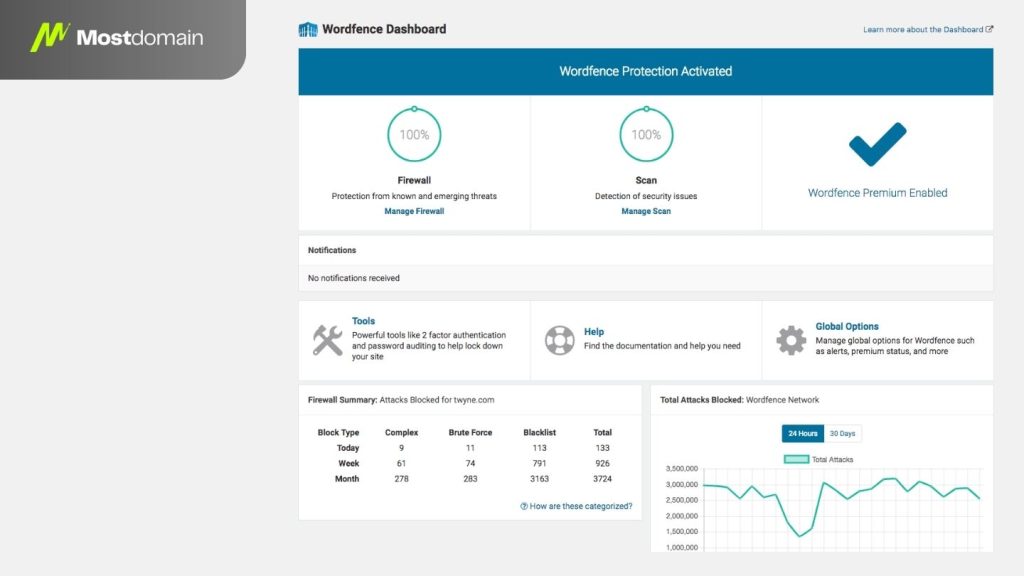1024x576 pixels.
Task: Click Today's Blacklist value 113
Action: [x=539, y=448]
